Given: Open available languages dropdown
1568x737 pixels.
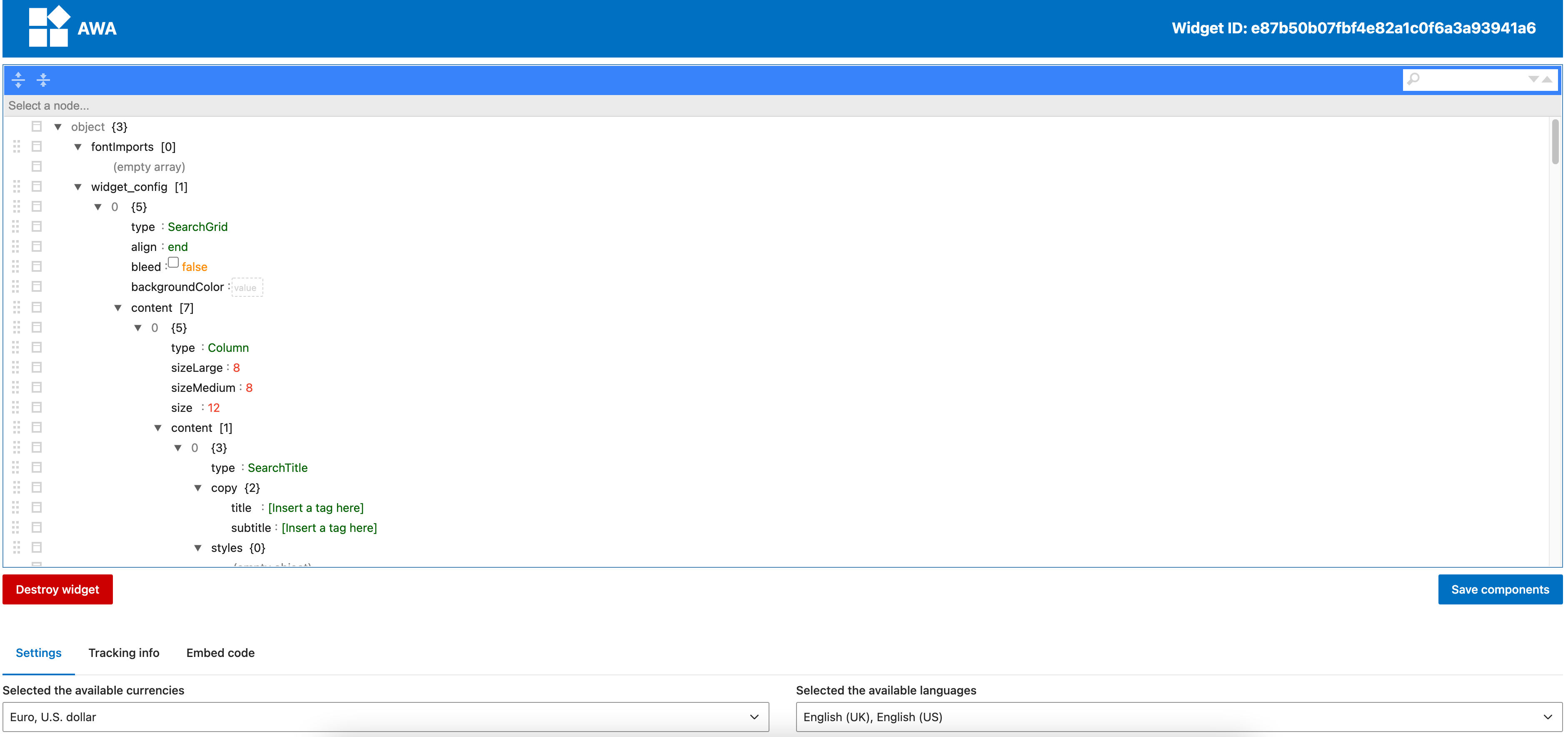Looking at the screenshot, I should click(x=1178, y=717).
